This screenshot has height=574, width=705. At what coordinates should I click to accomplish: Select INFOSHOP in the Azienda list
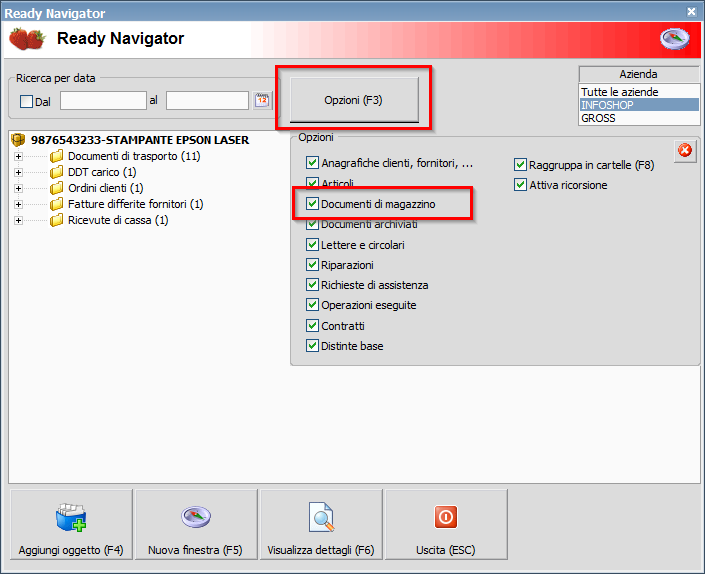point(639,105)
